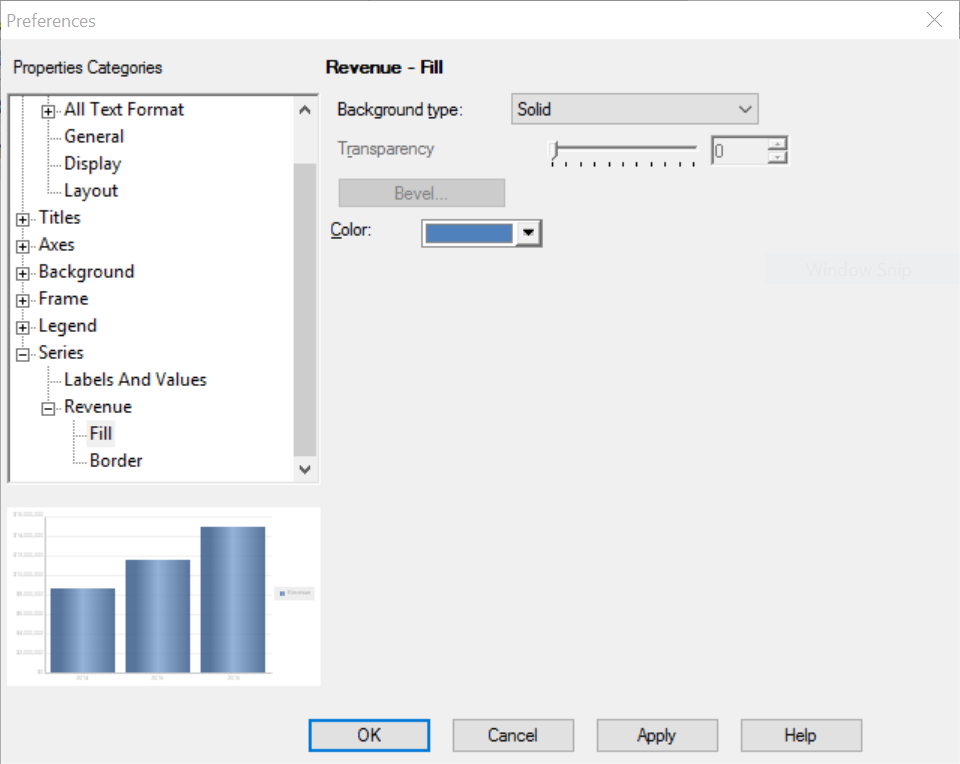This screenshot has width=960, height=764.
Task: Select the Border node under Revenue
Action: (x=114, y=460)
